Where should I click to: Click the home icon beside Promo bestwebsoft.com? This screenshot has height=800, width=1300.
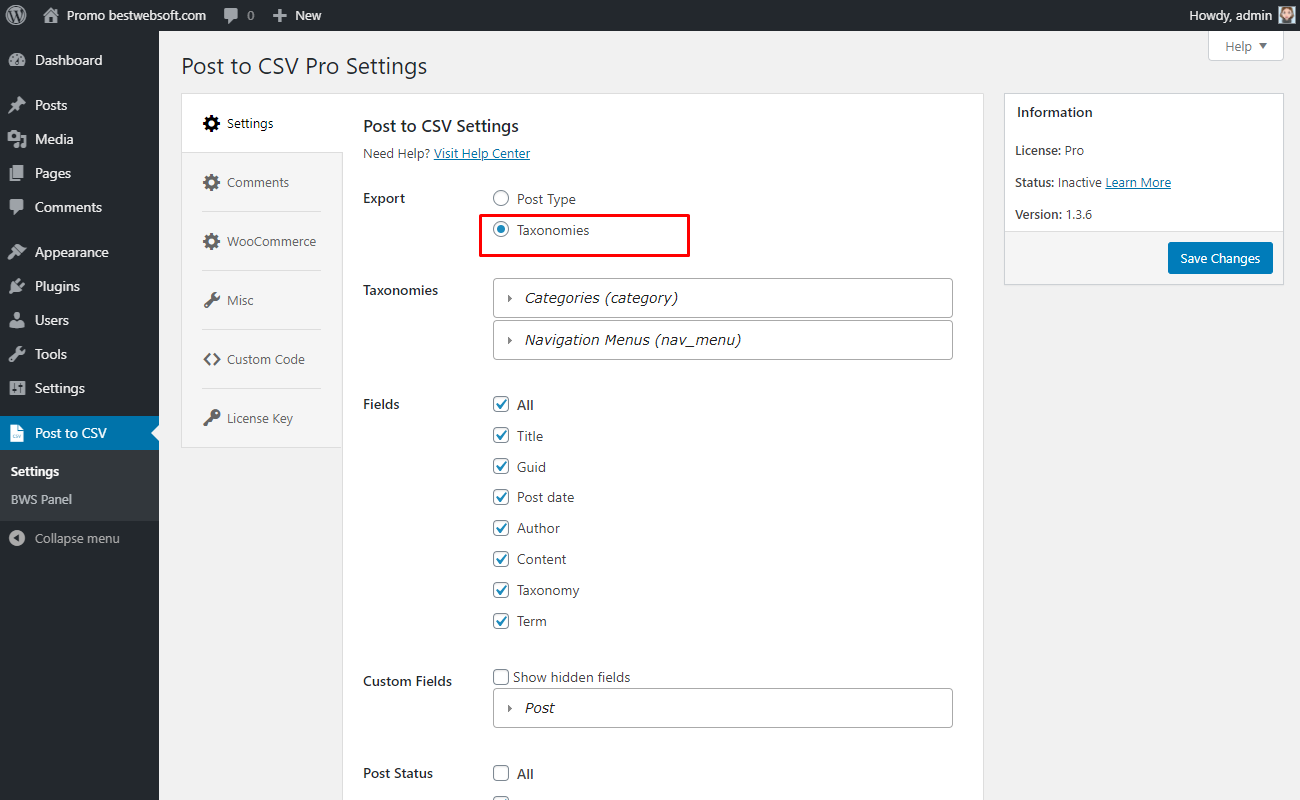point(51,15)
